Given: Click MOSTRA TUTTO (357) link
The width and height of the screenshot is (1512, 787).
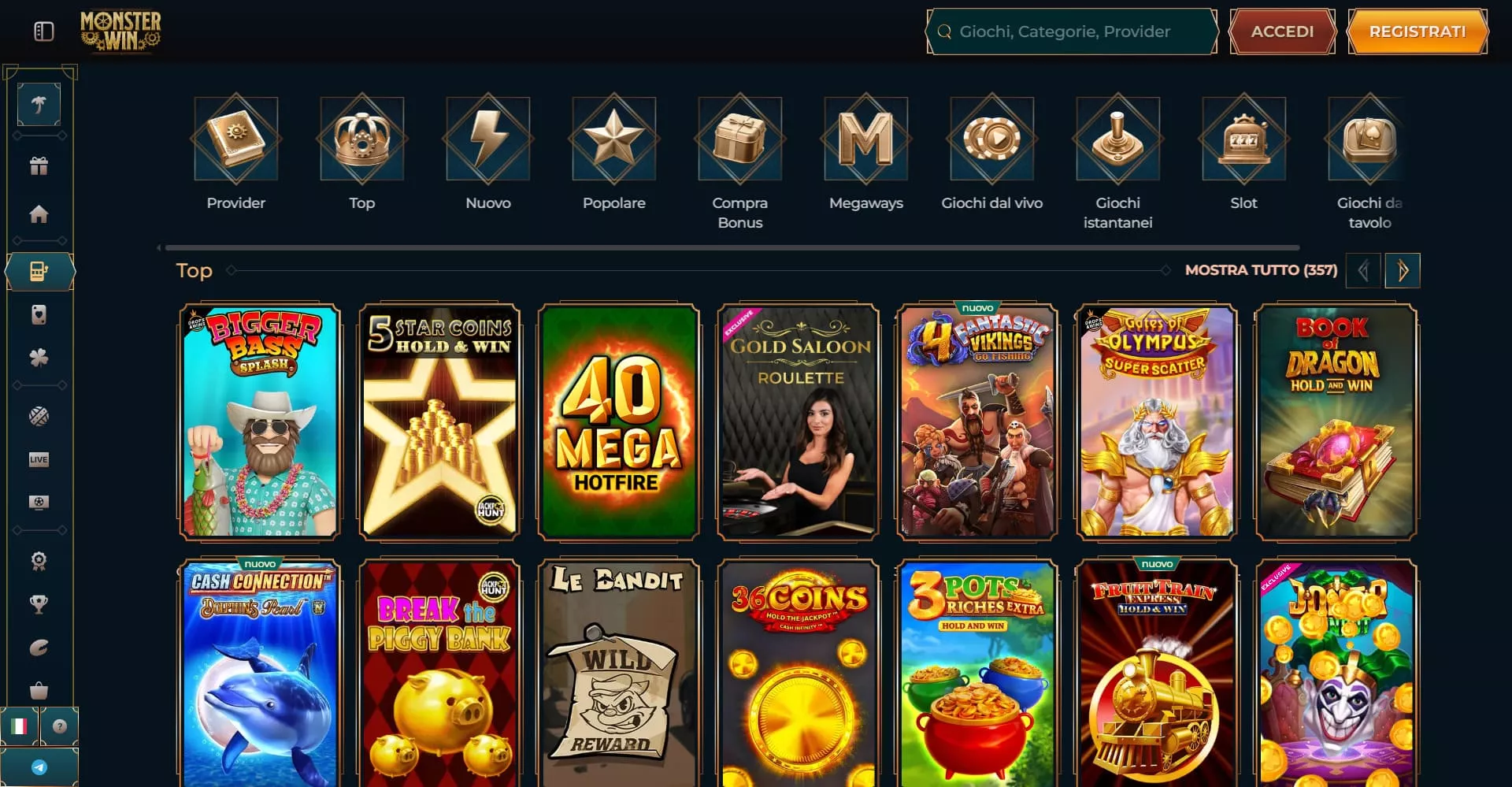Looking at the screenshot, I should click(1262, 270).
